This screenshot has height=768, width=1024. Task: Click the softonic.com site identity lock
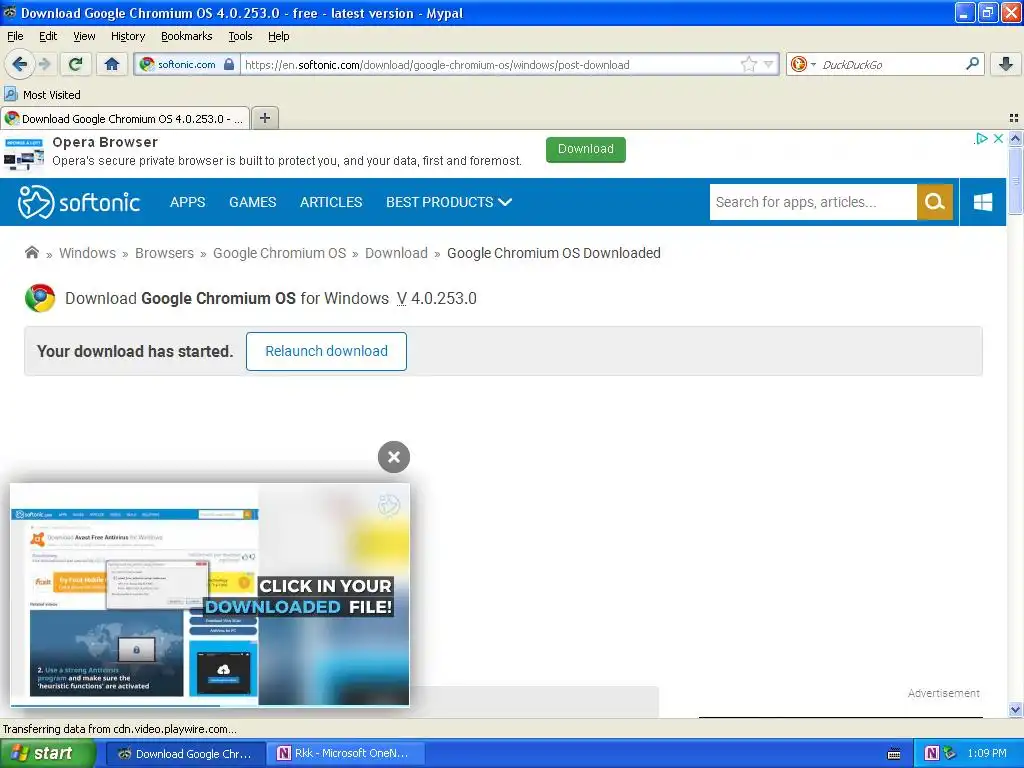tap(187, 64)
